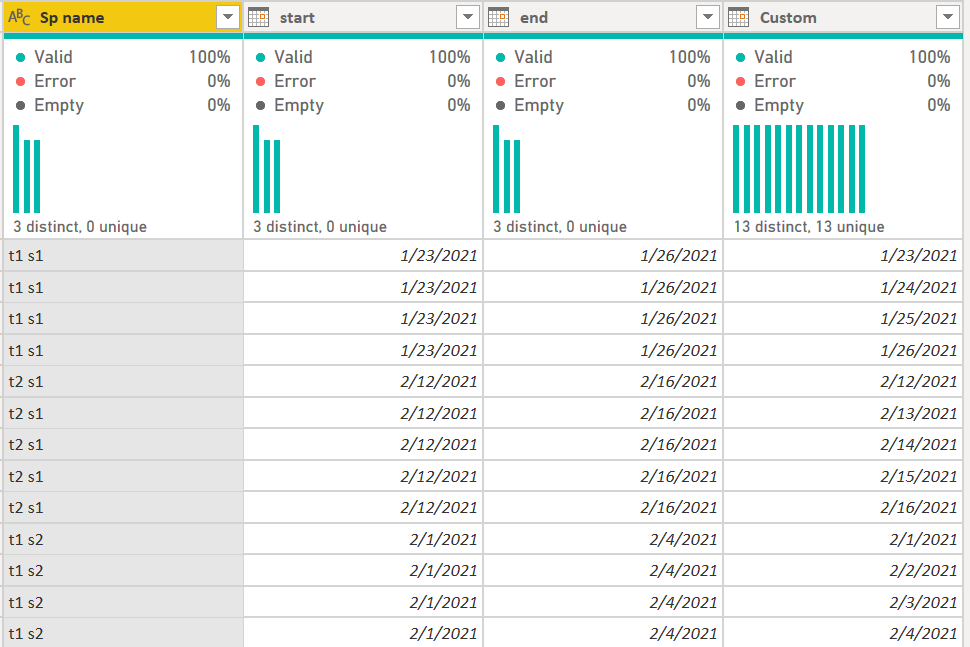This screenshot has width=970, height=647.
Task: Select the Custom column header
Action: tap(843, 17)
